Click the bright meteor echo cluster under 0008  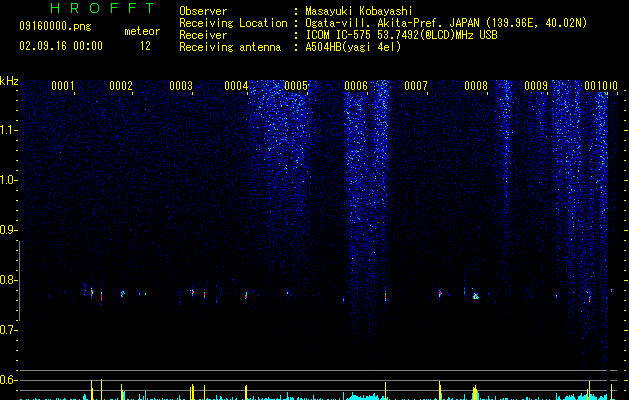click(x=475, y=296)
